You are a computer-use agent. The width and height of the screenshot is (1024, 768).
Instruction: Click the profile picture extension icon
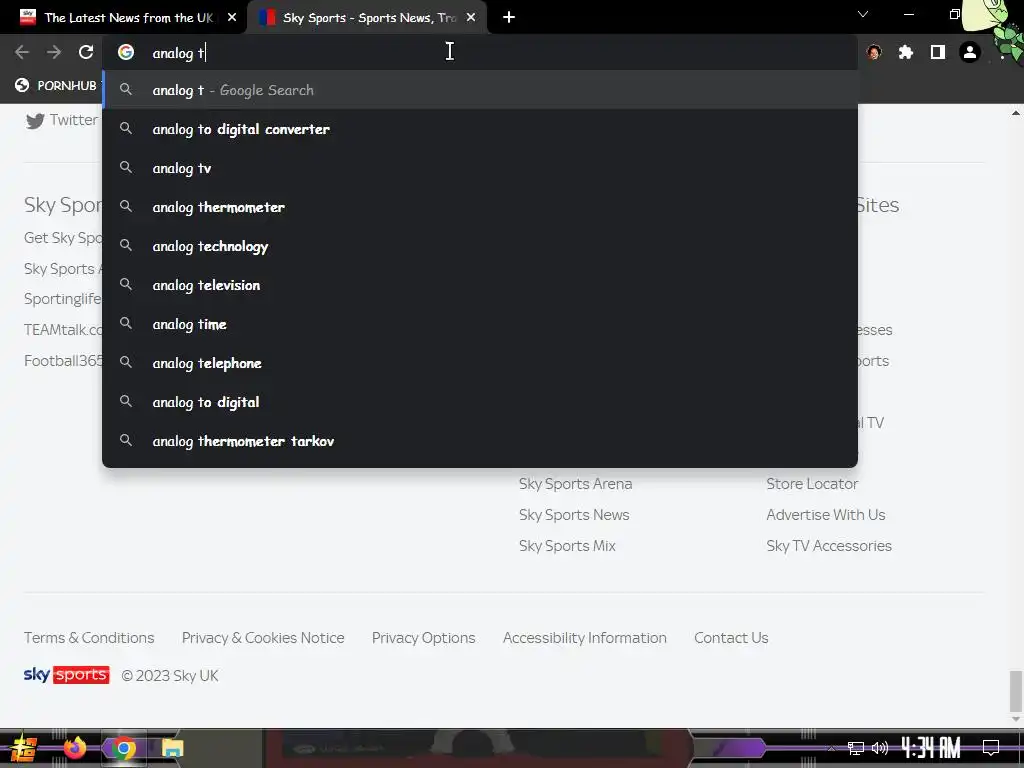pyautogui.click(x=874, y=52)
